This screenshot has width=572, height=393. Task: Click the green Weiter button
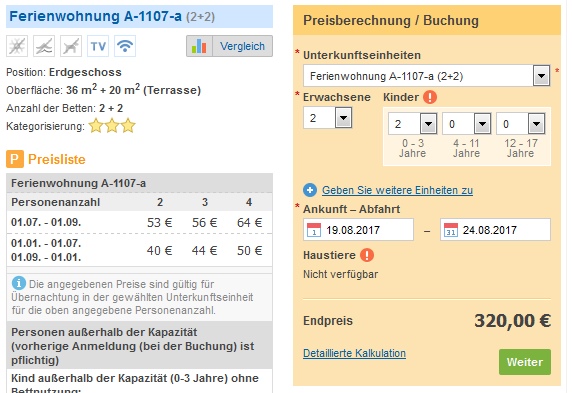(525, 362)
